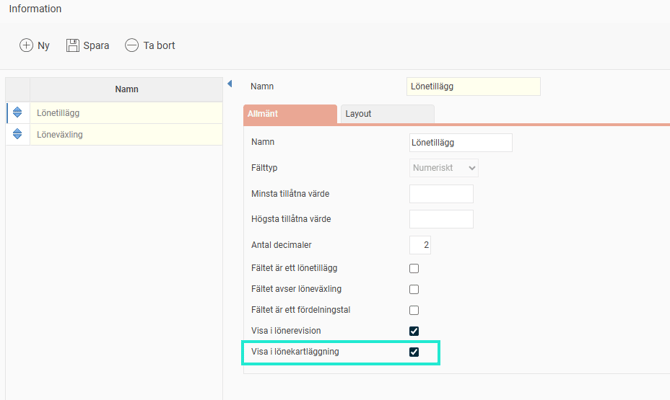Screen dimensions: 670x400
Task: Click the plus icon for Ny
Action: click(x=26, y=45)
